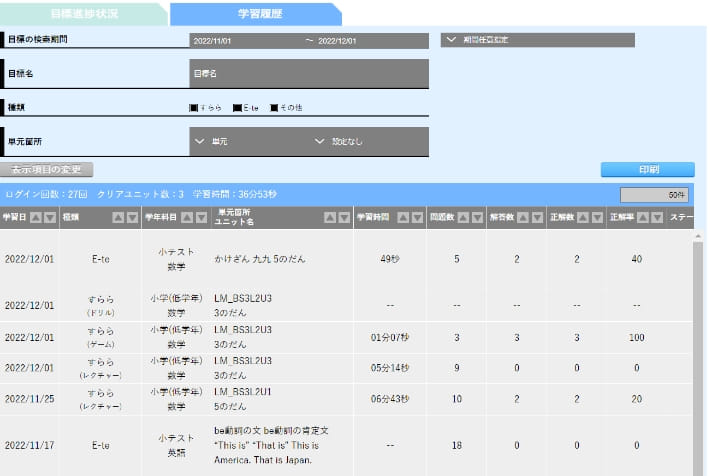The height and width of the screenshot is (476, 710).
Task: Sort 種類 column ascending
Action: click(x=118, y=217)
